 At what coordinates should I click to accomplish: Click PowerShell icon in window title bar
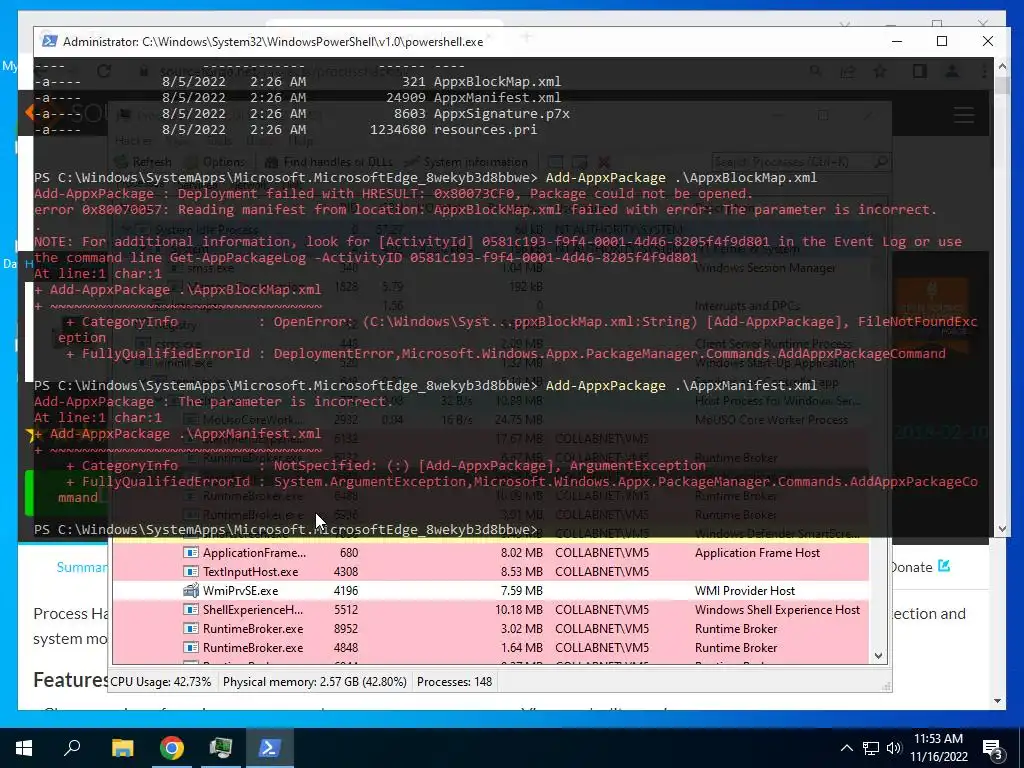(x=50, y=41)
